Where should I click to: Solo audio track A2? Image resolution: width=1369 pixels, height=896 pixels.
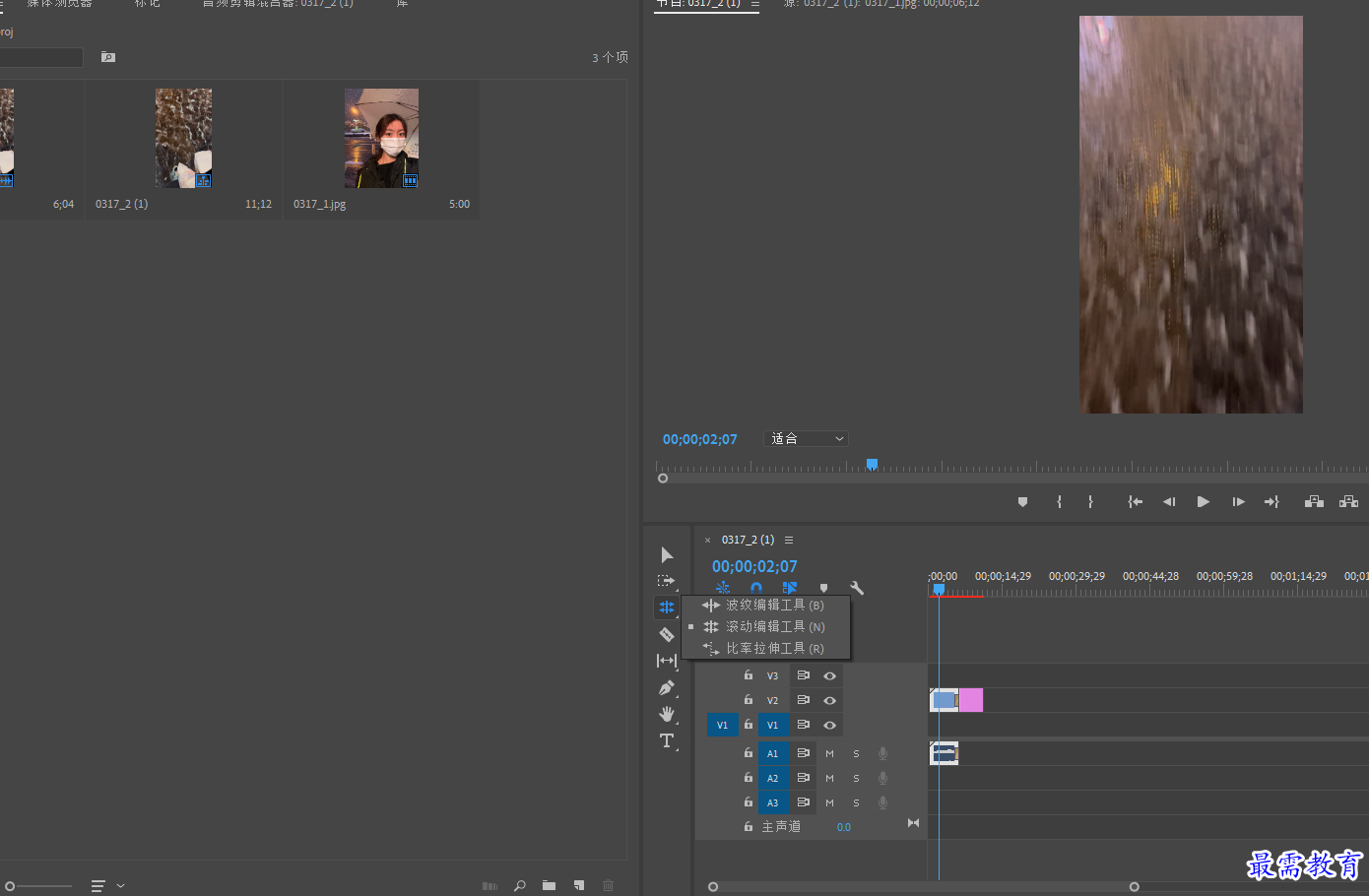[x=856, y=778]
